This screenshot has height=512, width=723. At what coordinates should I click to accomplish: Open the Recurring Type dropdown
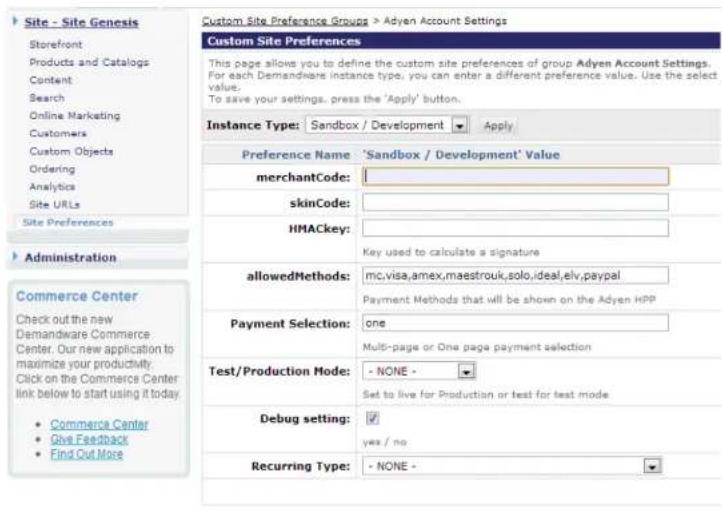click(x=512, y=466)
